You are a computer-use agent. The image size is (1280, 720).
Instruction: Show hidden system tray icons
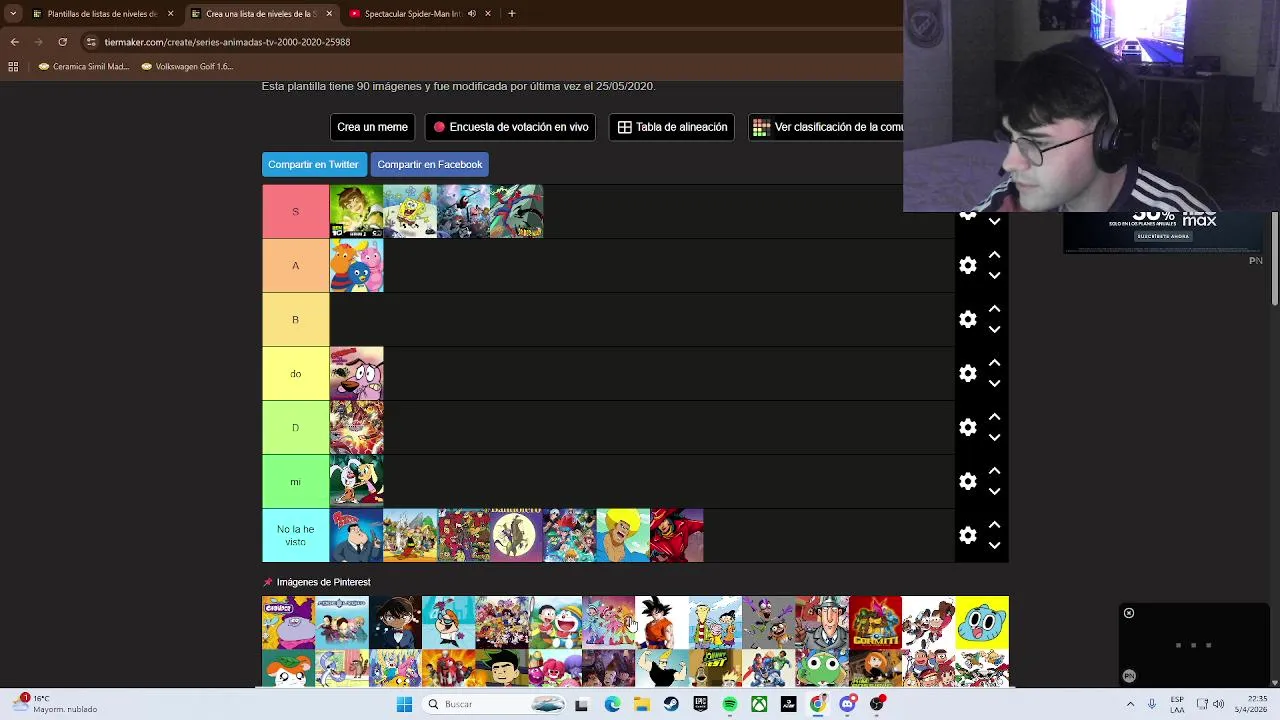pos(1130,704)
